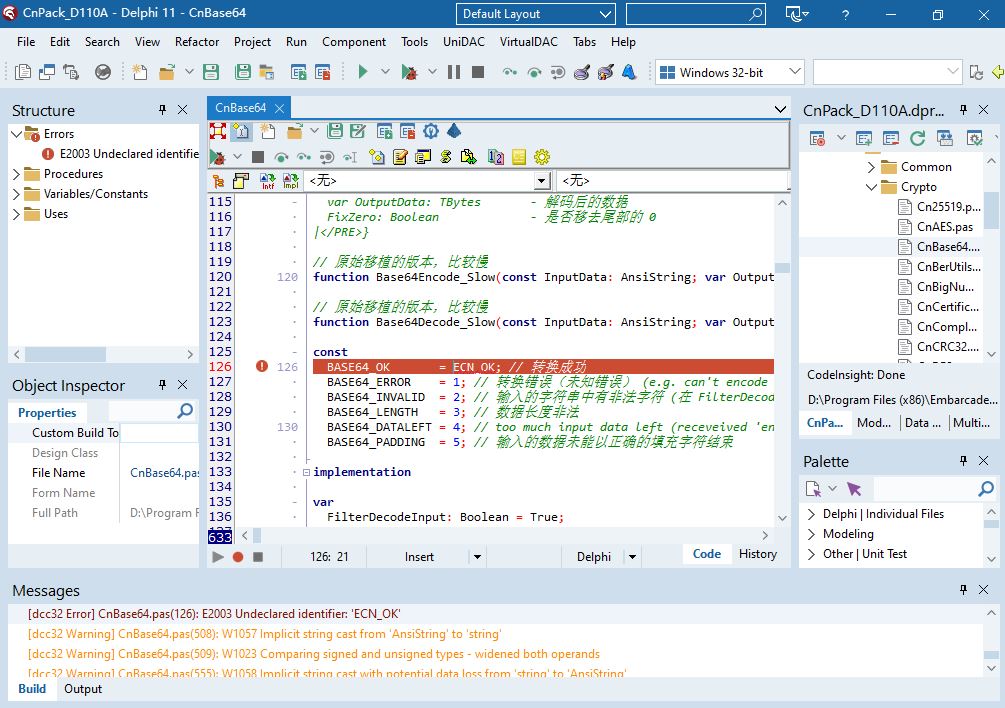Click the macro record red circle button

tap(238, 557)
